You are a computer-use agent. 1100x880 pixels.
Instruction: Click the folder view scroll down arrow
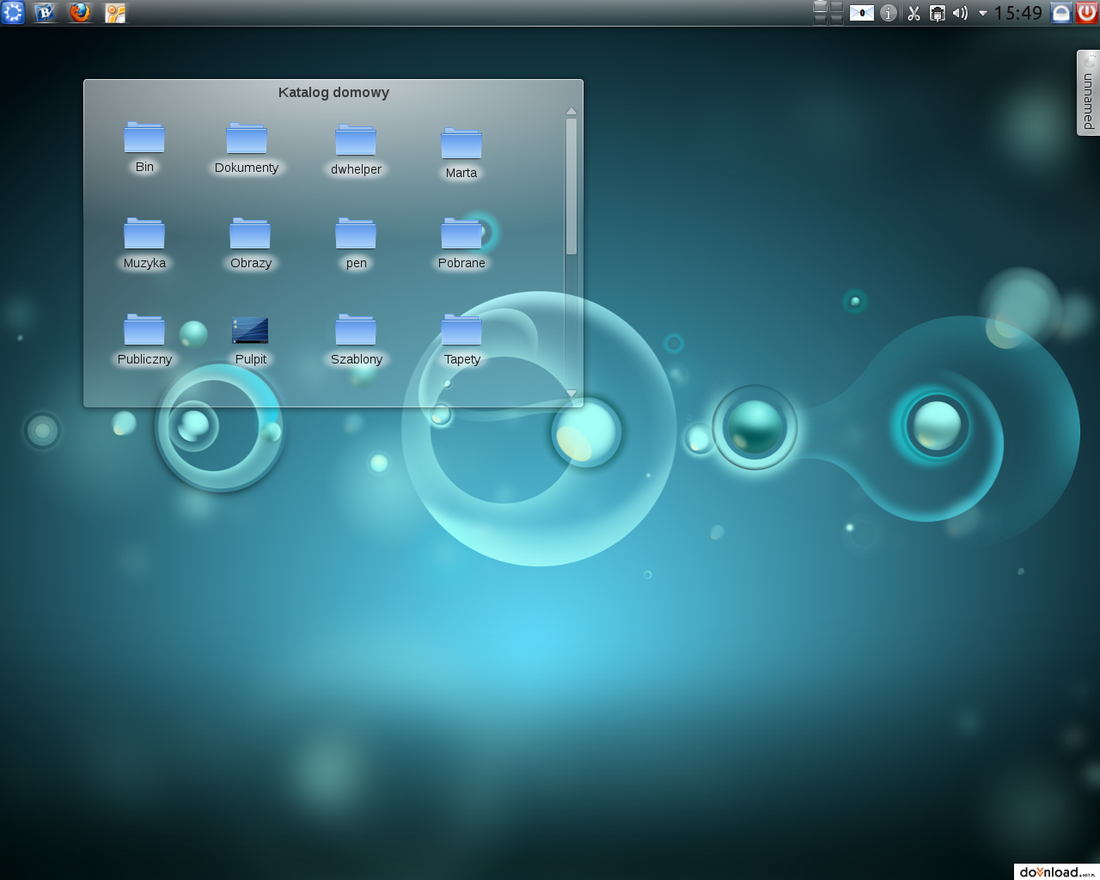pyautogui.click(x=571, y=394)
